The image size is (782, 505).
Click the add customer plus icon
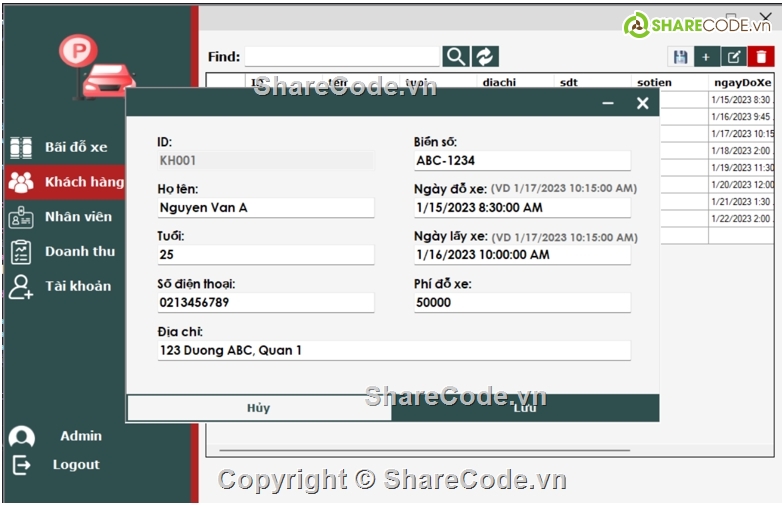point(707,58)
